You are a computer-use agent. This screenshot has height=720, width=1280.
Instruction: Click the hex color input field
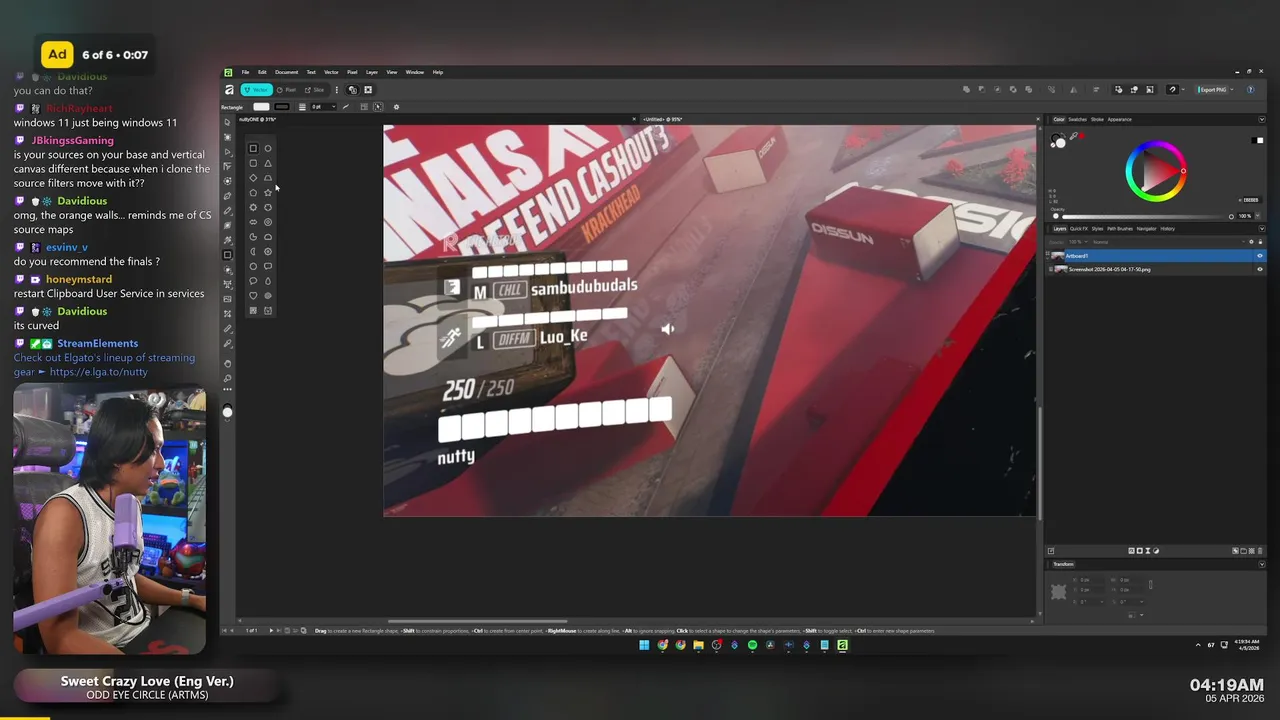point(1252,200)
